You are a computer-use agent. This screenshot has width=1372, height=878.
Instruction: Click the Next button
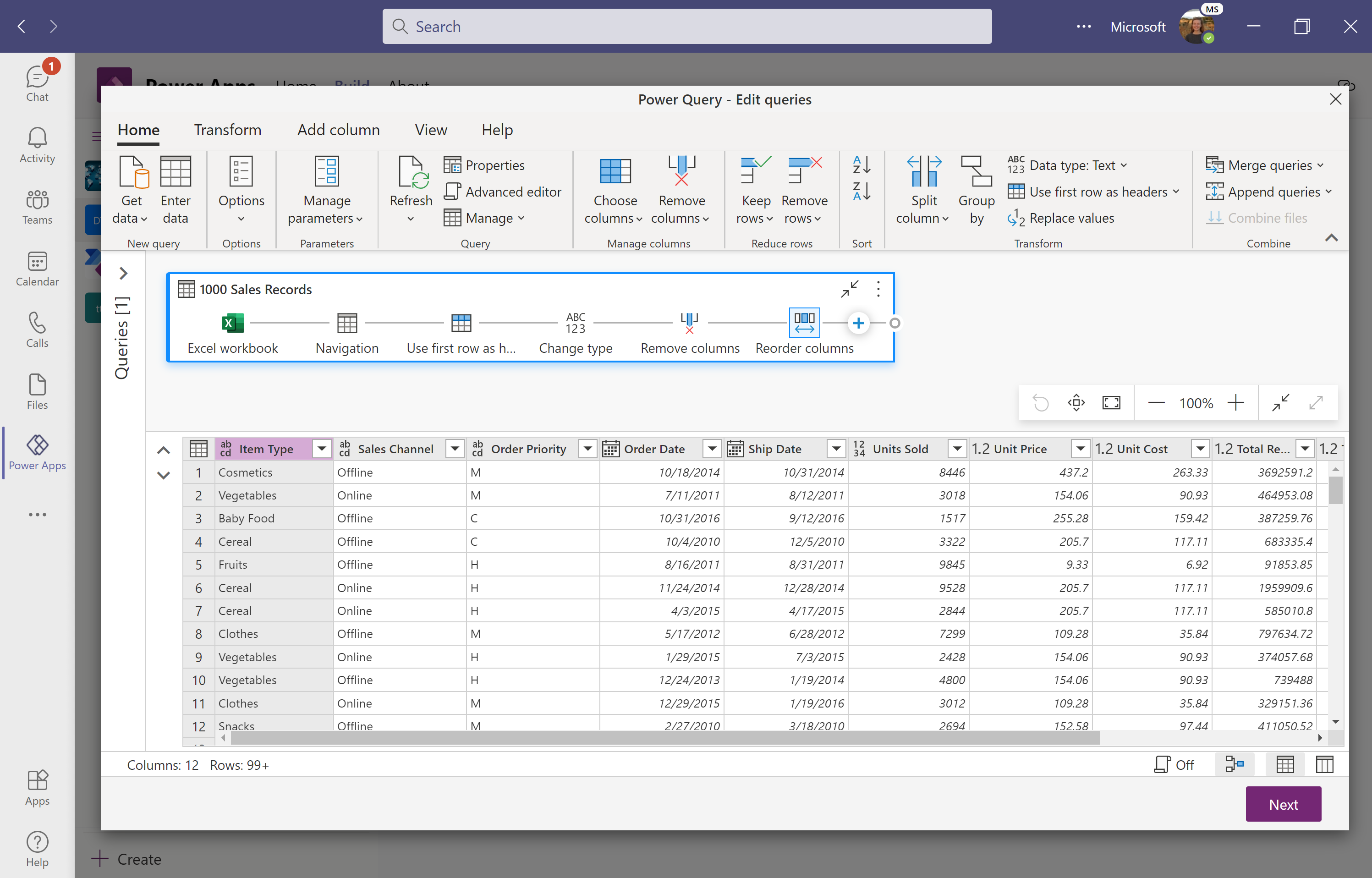point(1285,804)
